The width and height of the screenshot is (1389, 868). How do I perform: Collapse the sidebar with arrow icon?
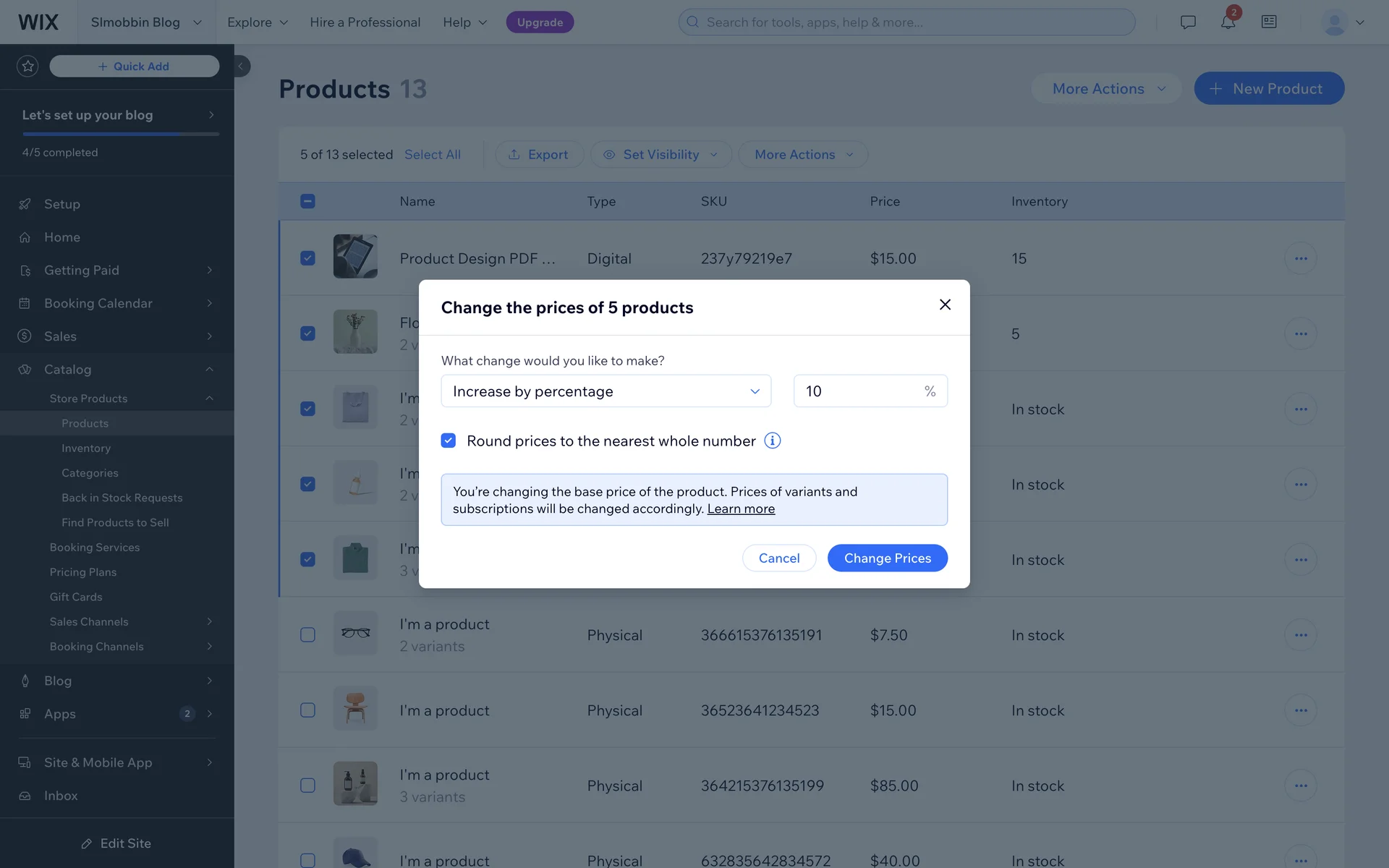(x=241, y=66)
